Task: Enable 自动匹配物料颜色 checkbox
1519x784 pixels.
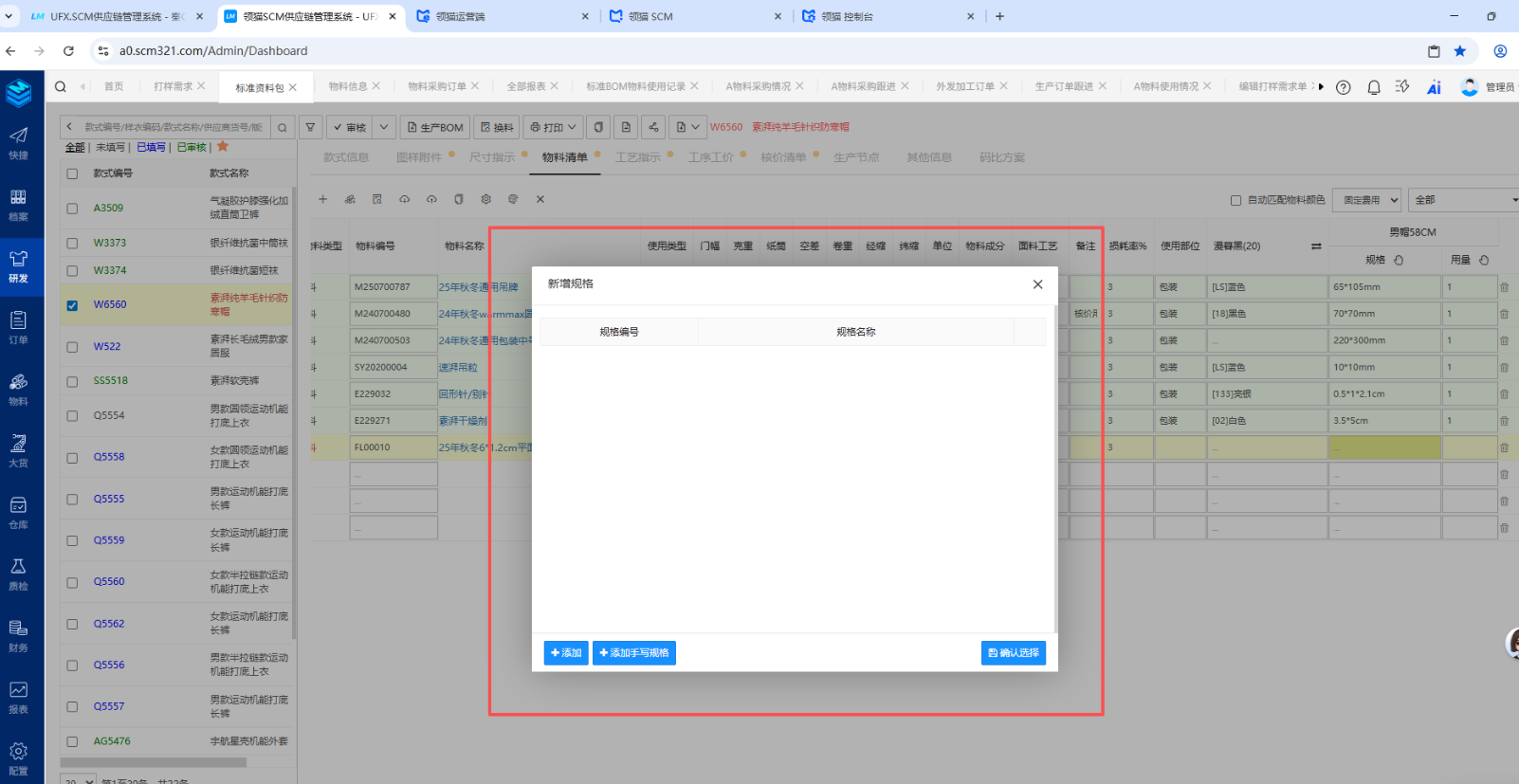Action: coord(1235,200)
